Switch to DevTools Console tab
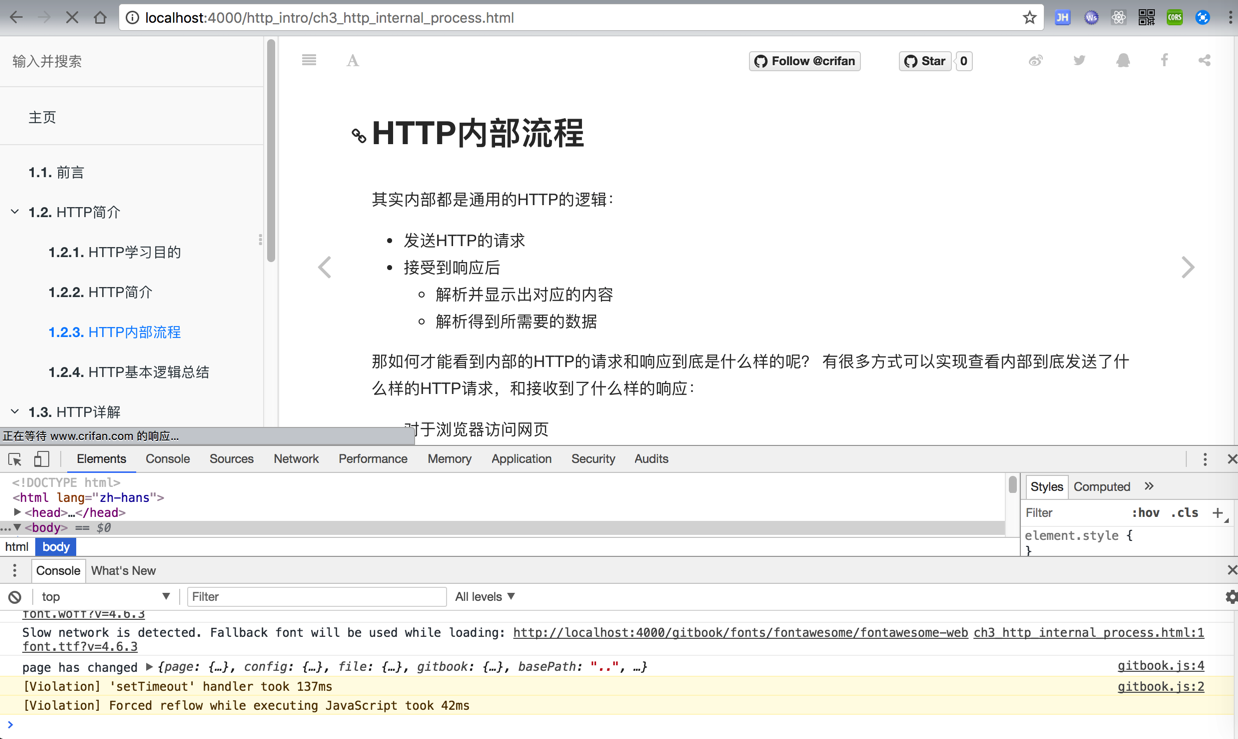 coord(167,459)
